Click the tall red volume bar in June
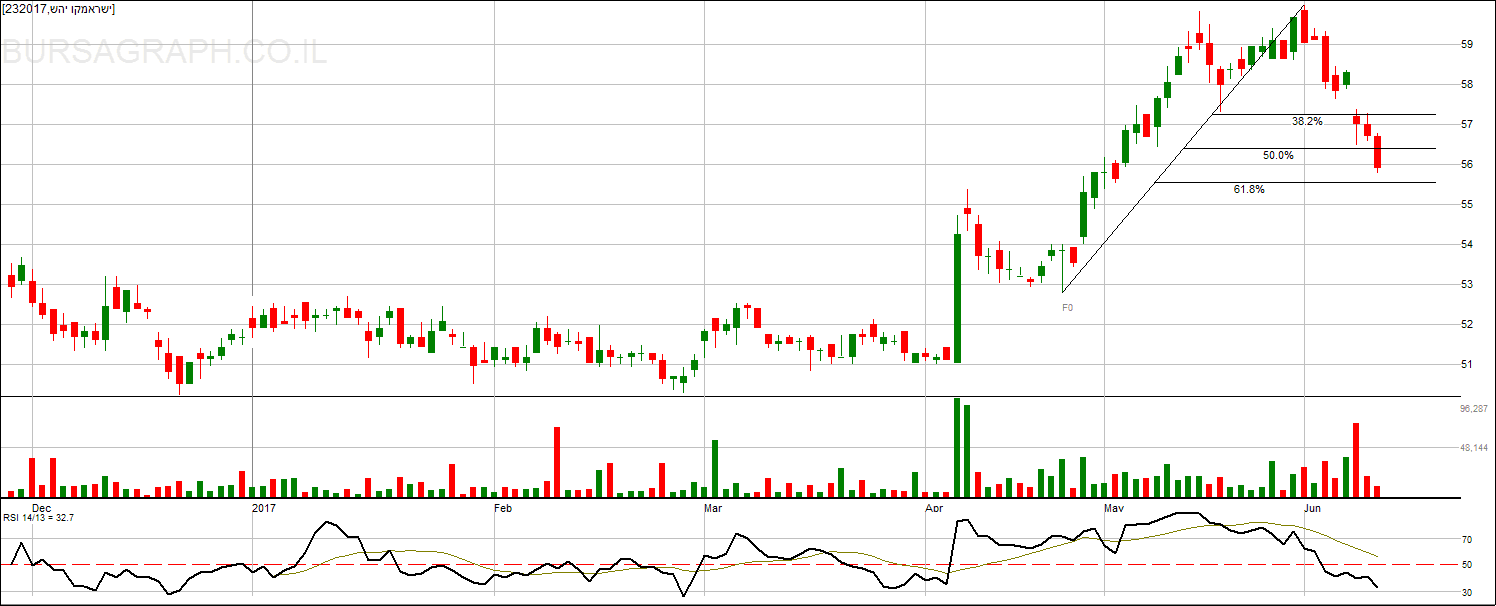 pyautogui.click(x=1356, y=460)
